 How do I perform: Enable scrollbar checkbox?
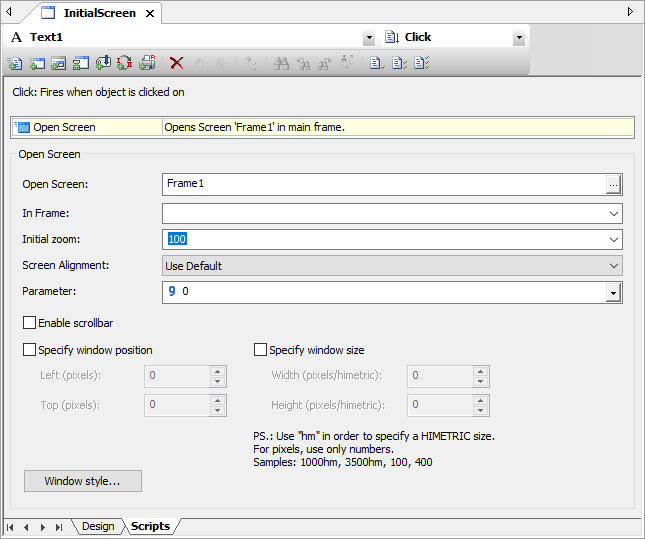(29, 323)
